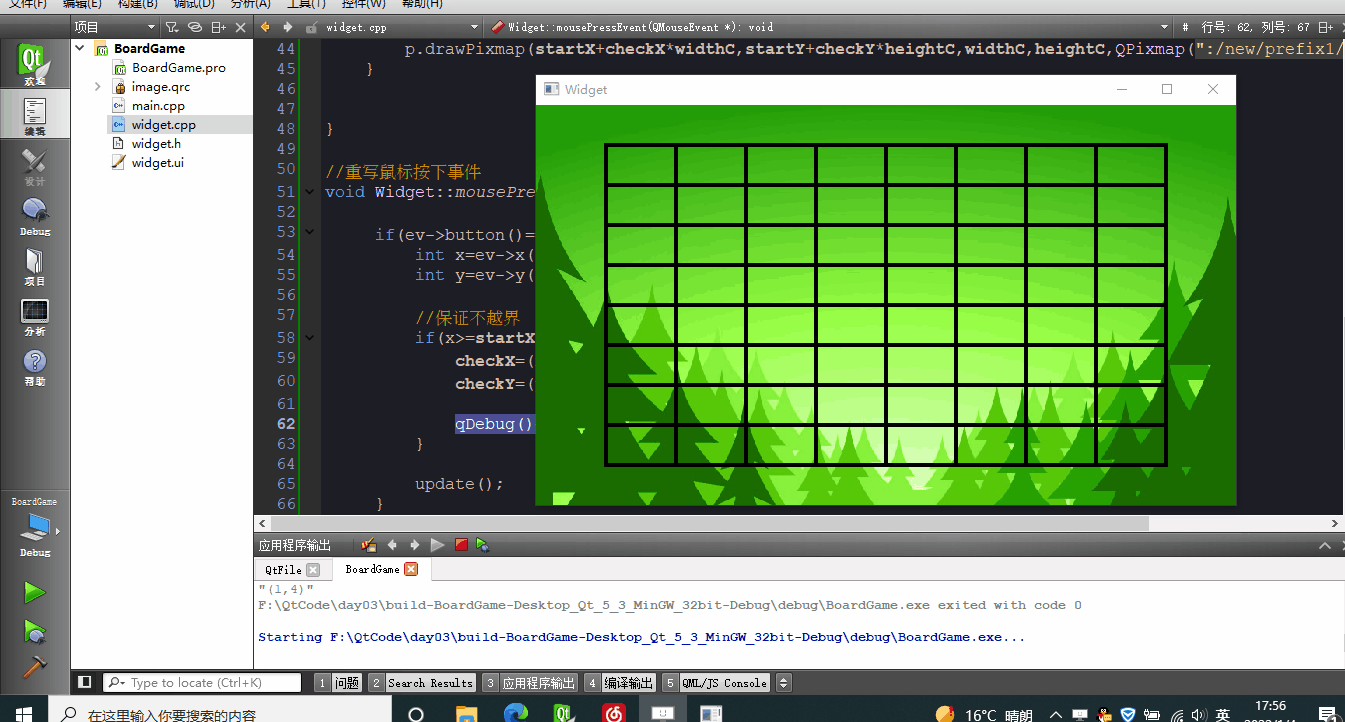Click the top-left cell of game board

pos(641,165)
